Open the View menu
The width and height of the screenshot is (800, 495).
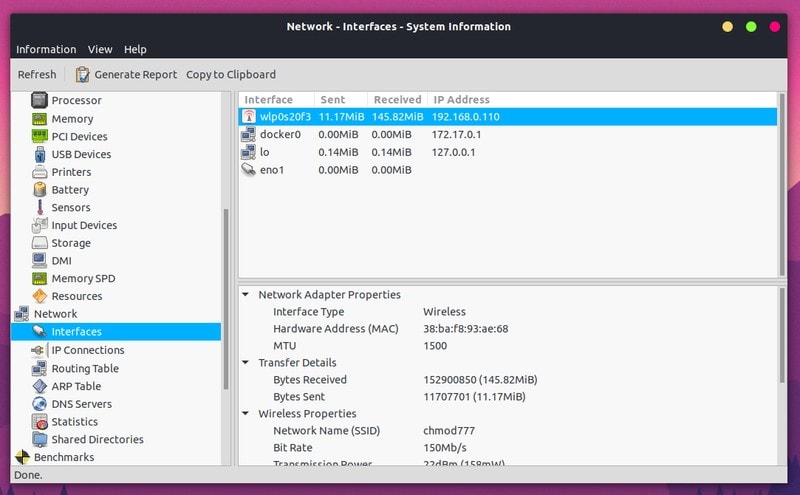click(x=100, y=50)
